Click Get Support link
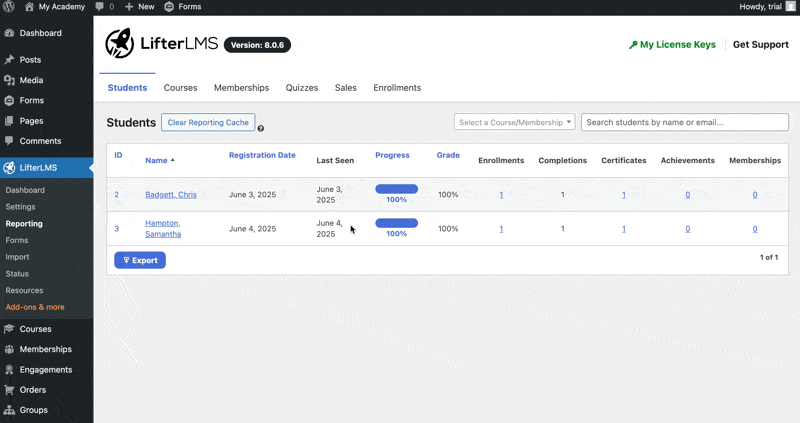The image size is (800, 423). tap(761, 45)
